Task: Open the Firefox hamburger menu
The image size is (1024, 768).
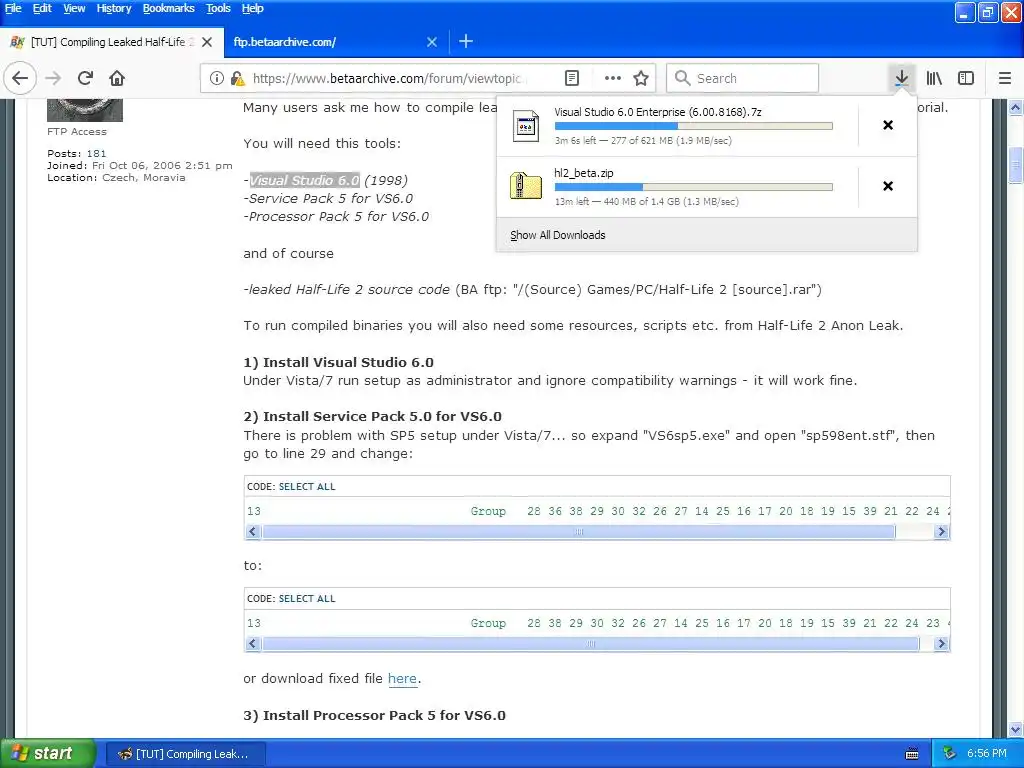Action: pos(1005,78)
